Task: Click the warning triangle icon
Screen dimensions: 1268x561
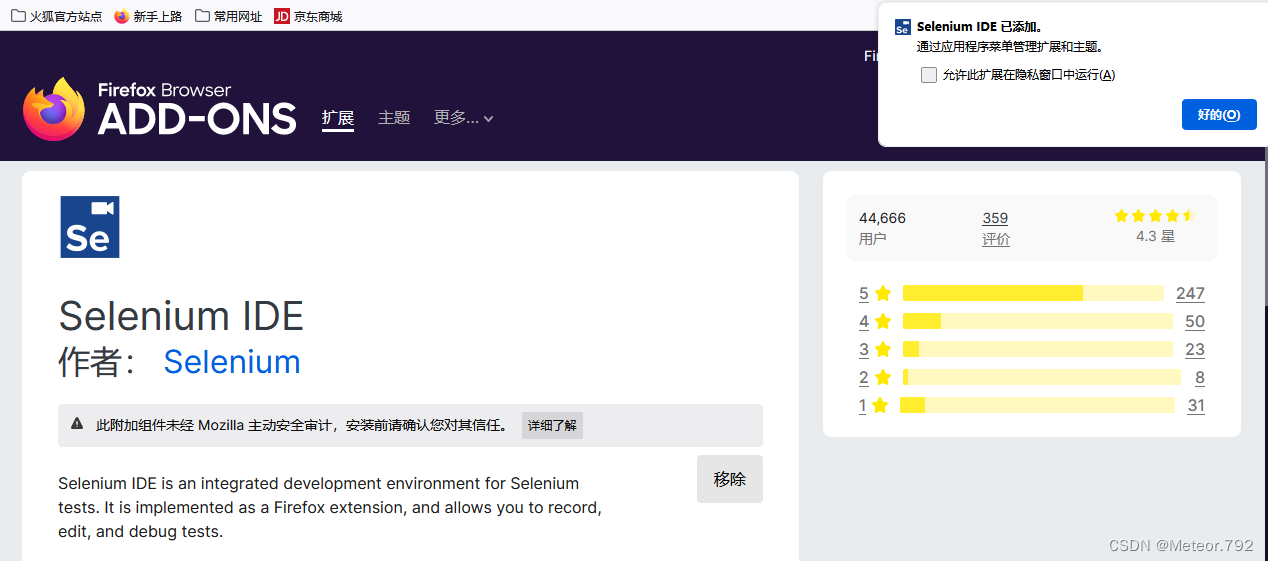Action: click(77, 424)
